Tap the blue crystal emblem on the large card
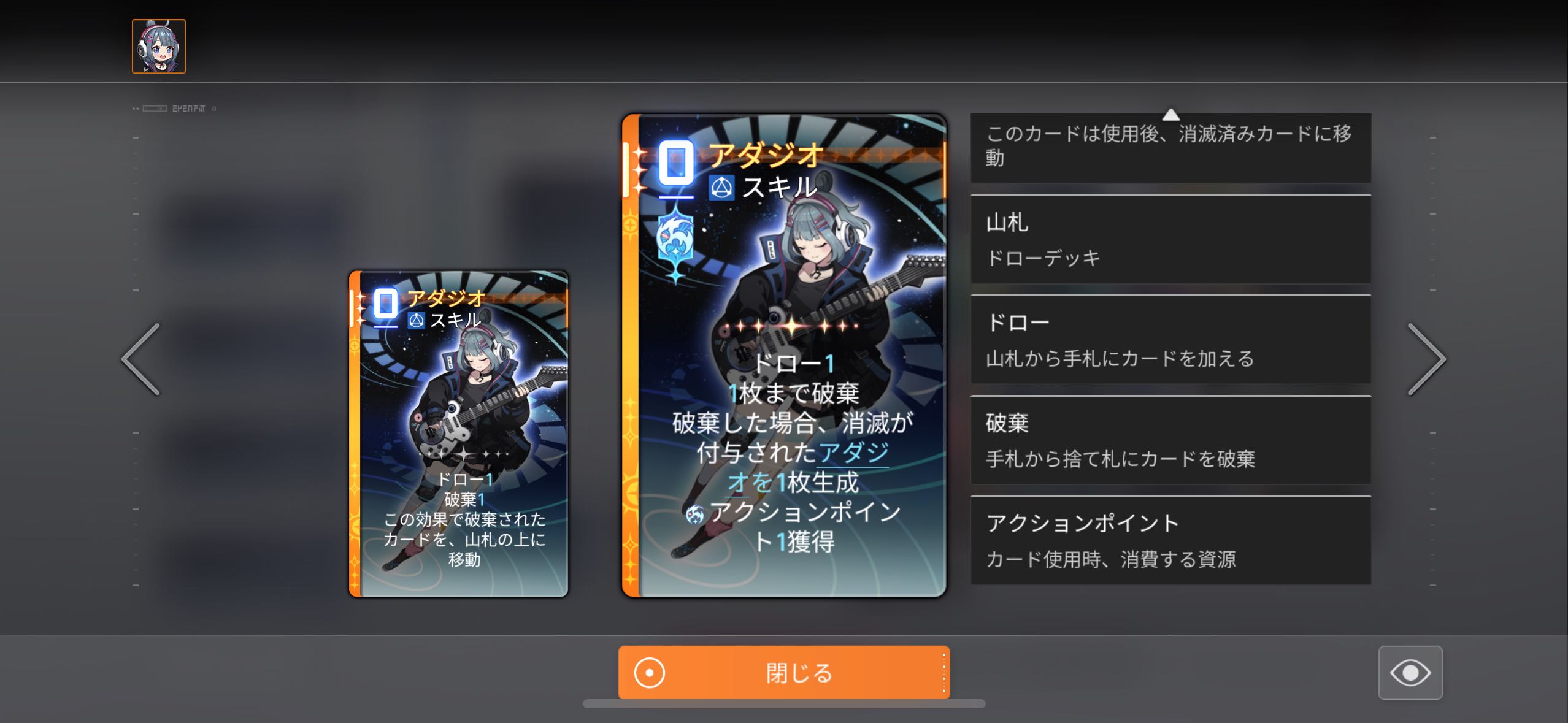Viewport: 1568px width, 723px height. [675, 242]
